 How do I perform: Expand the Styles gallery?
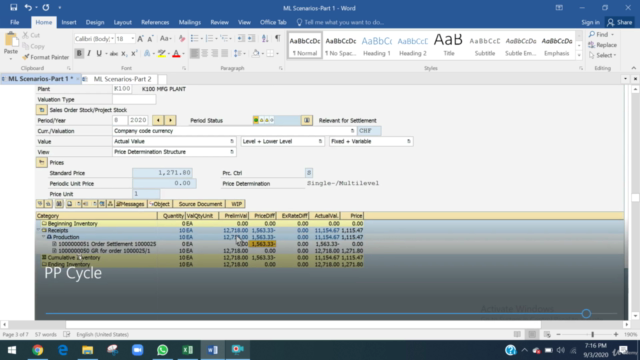tap(579, 55)
